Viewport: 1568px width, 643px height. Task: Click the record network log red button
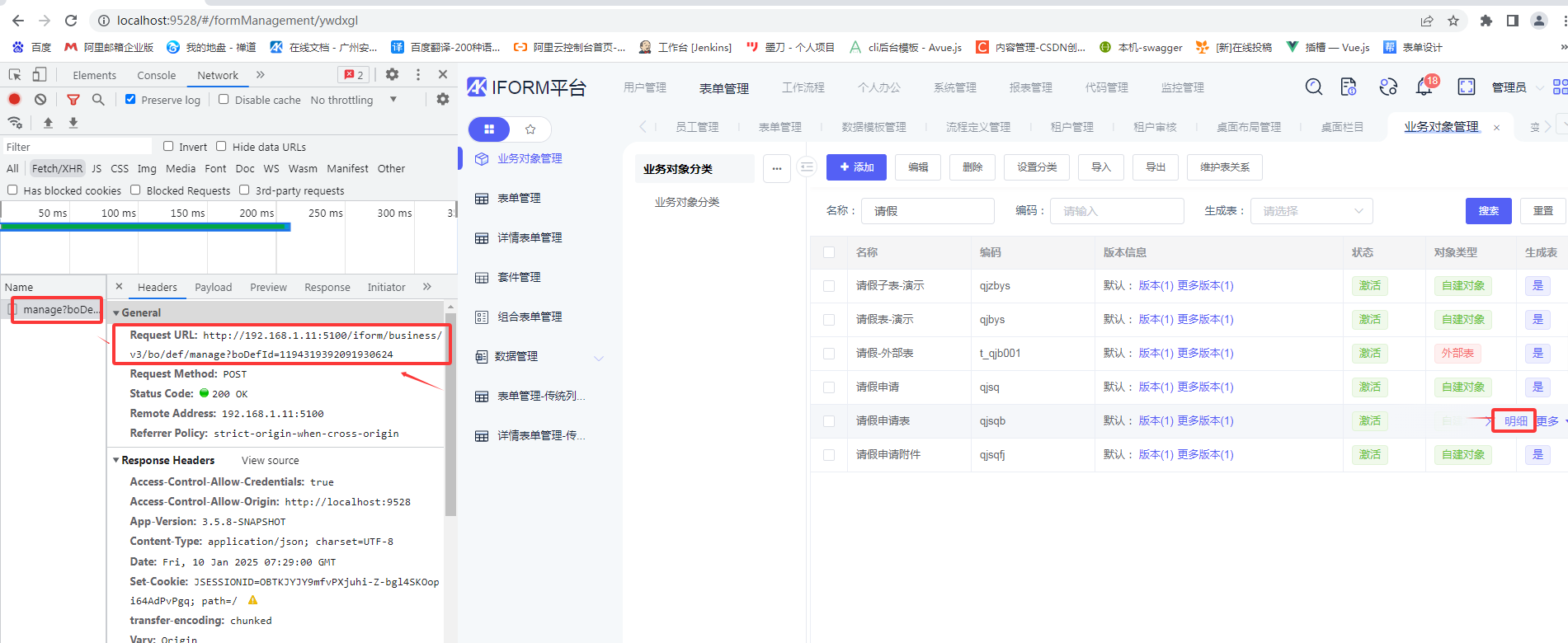(15, 100)
